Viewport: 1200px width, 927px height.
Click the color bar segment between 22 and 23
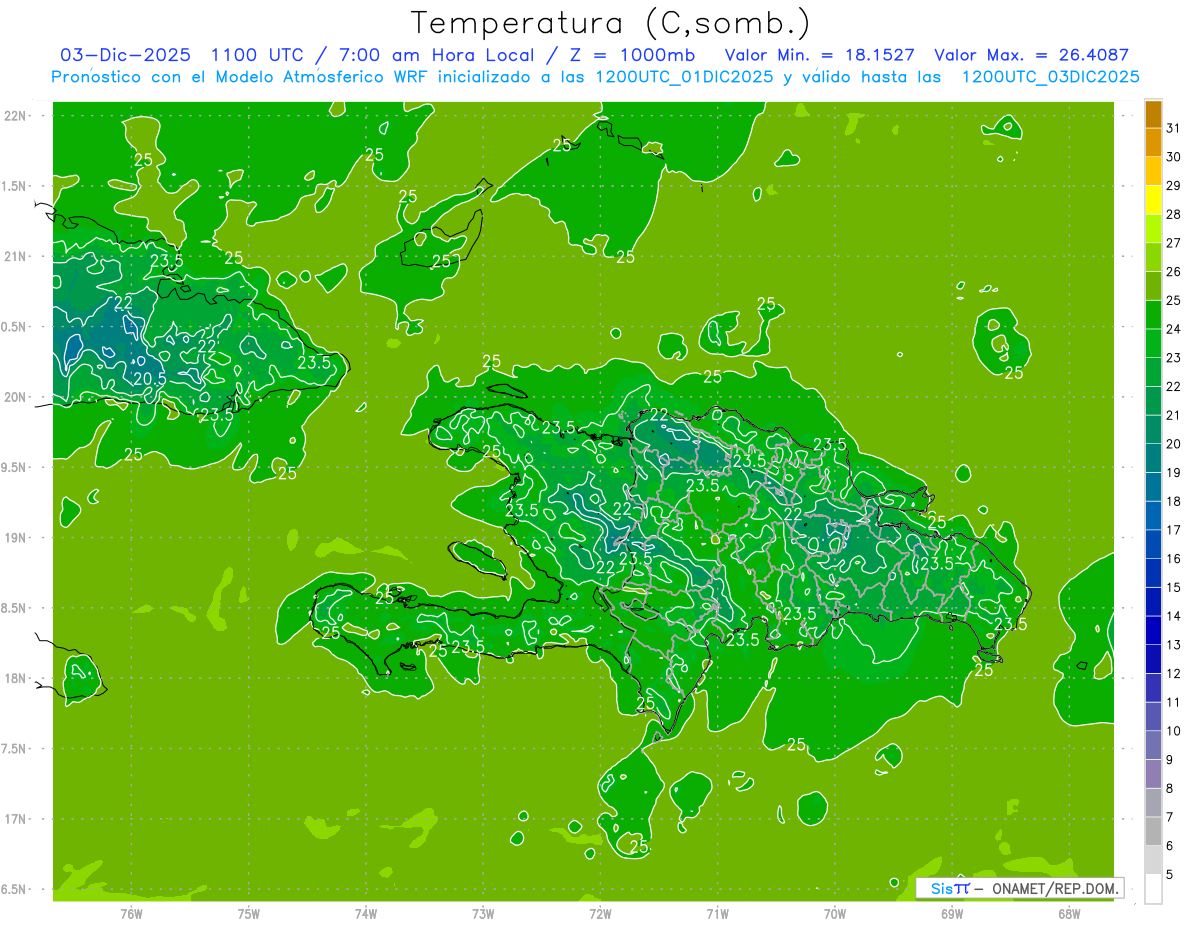click(x=1153, y=372)
